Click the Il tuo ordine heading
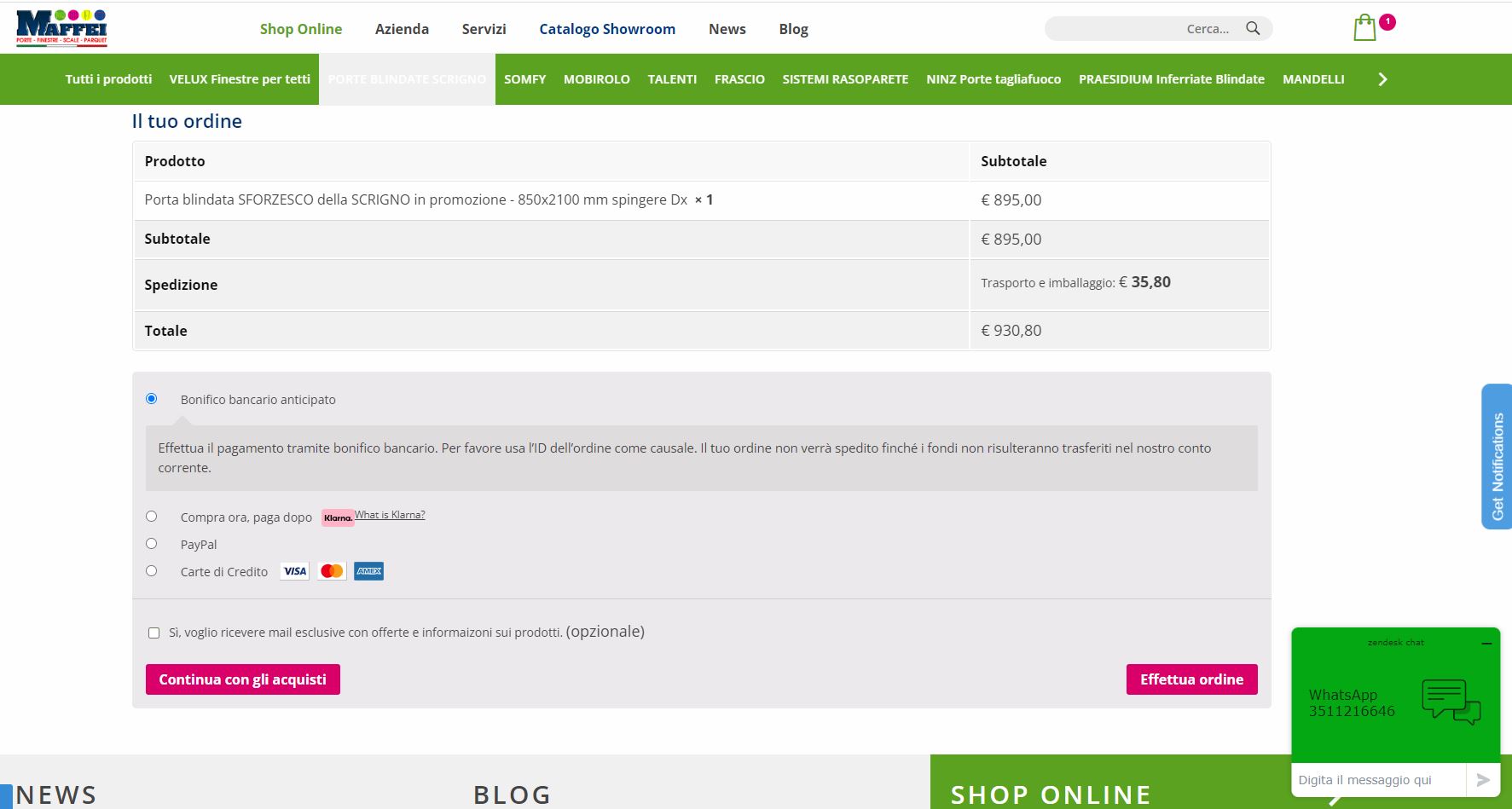The width and height of the screenshot is (1512, 809). (187, 121)
